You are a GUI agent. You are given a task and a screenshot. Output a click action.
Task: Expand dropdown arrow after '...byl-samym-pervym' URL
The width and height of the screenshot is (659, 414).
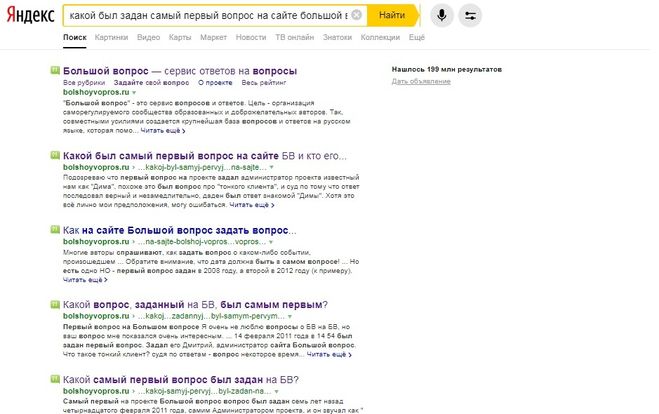pyautogui.click(x=289, y=316)
